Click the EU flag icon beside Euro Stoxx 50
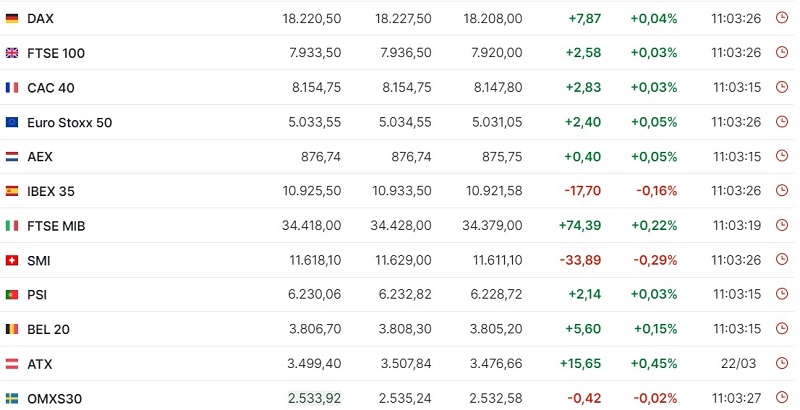 (x=12, y=122)
